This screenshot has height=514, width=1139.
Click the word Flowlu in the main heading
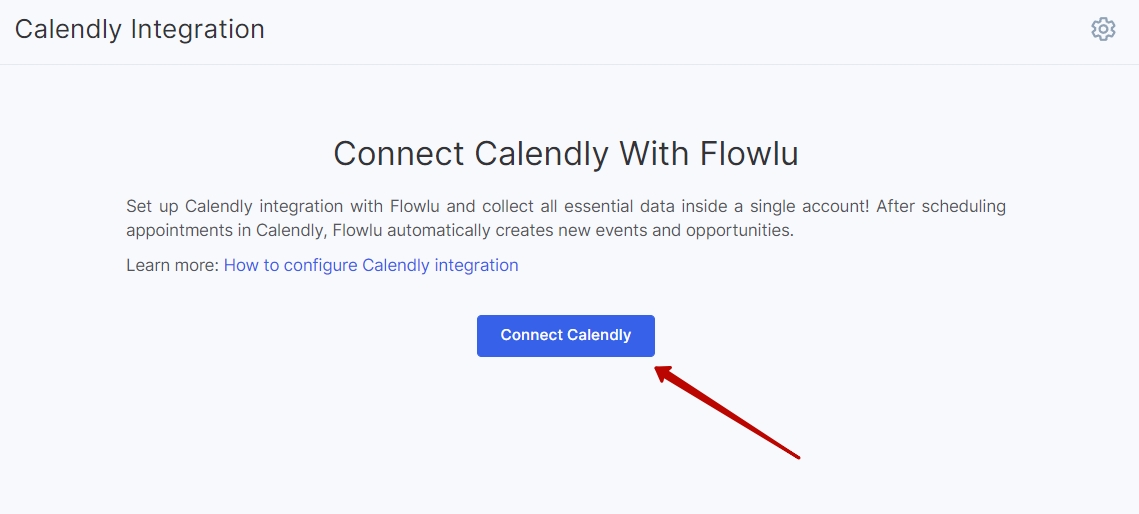[x=749, y=154]
